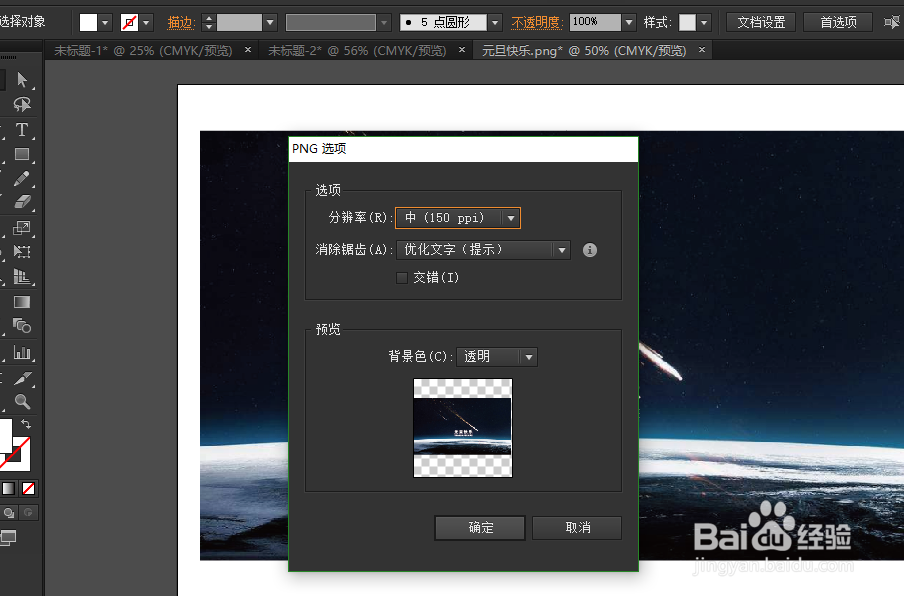The width and height of the screenshot is (904, 596).
Task: Select the Type tool
Action: tap(22, 129)
